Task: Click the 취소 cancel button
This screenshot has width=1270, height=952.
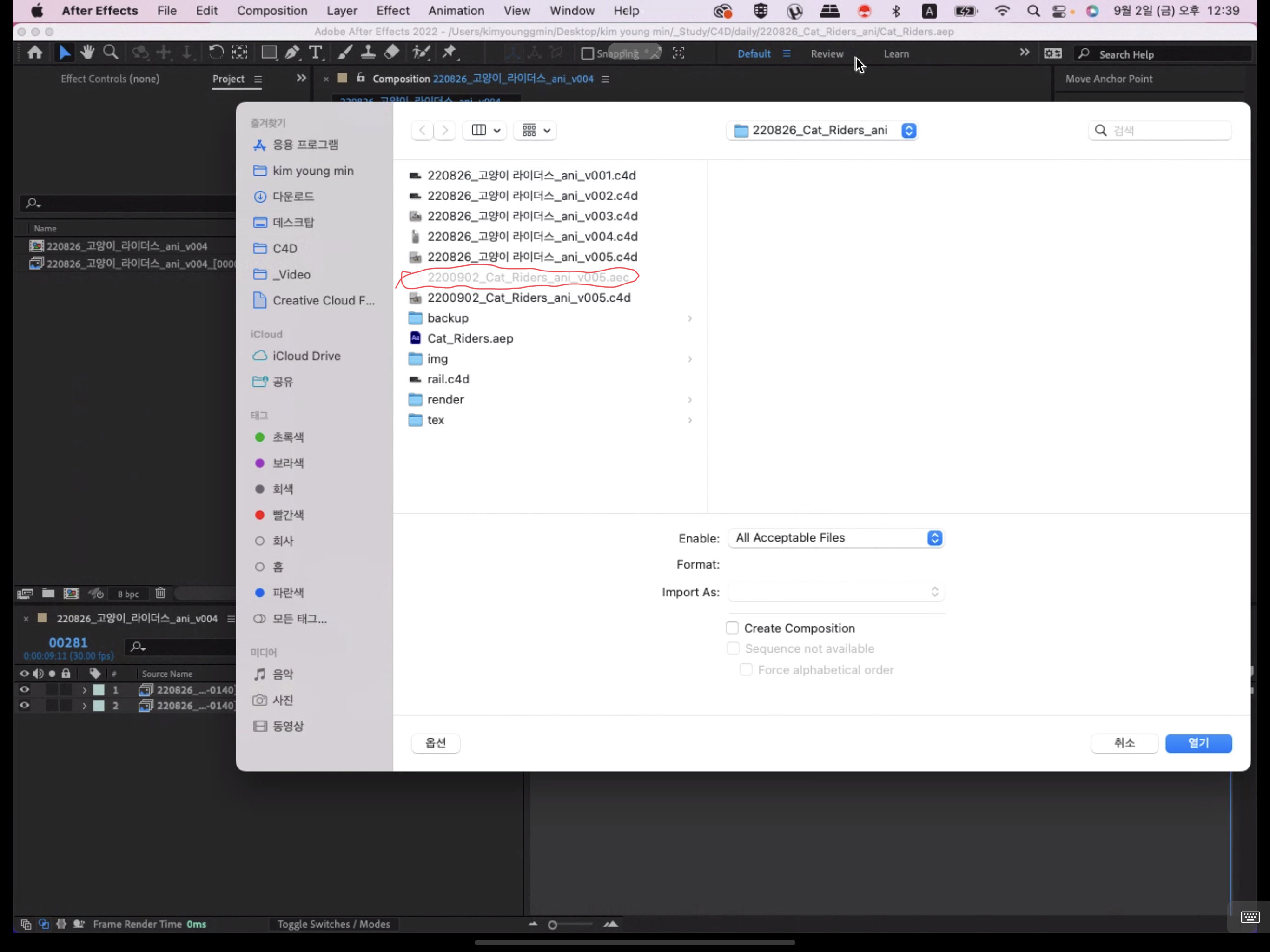Action: 1124,743
